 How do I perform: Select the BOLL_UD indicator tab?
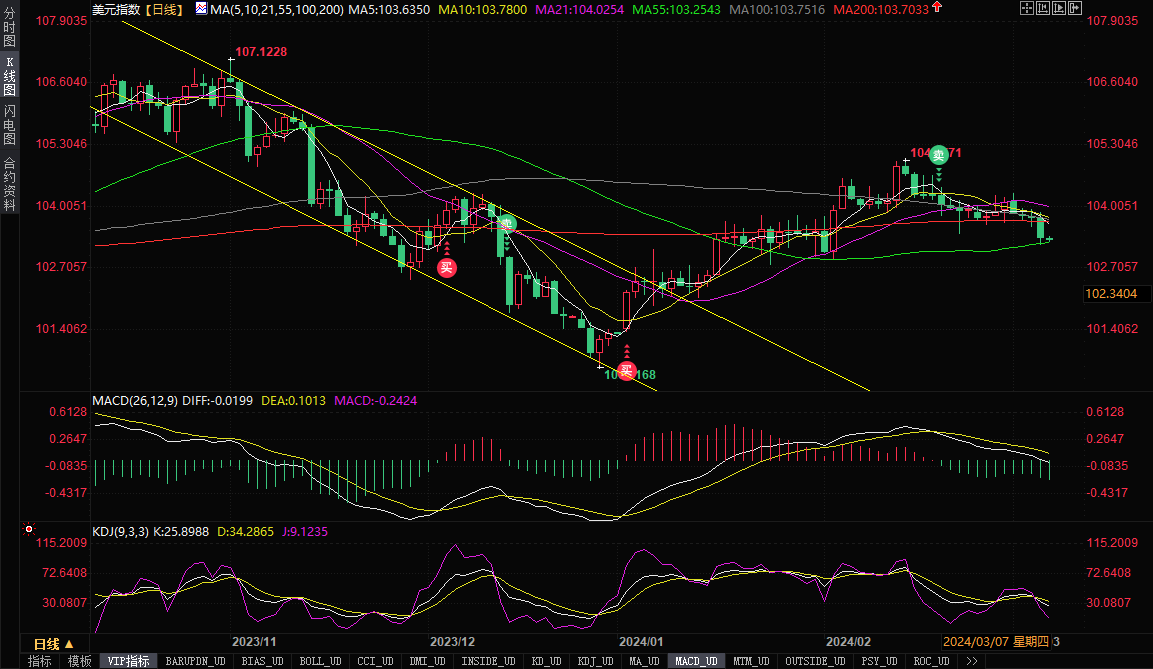pyautogui.click(x=320, y=661)
